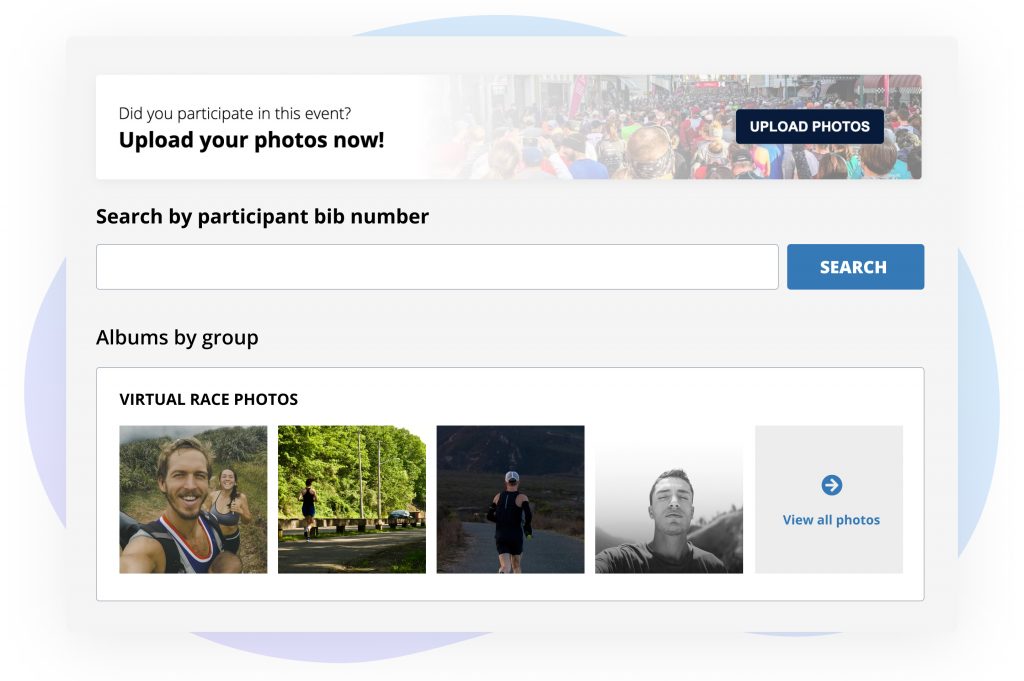Click the Upload Photos button
The image size is (1024, 681).
(x=809, y=127)
